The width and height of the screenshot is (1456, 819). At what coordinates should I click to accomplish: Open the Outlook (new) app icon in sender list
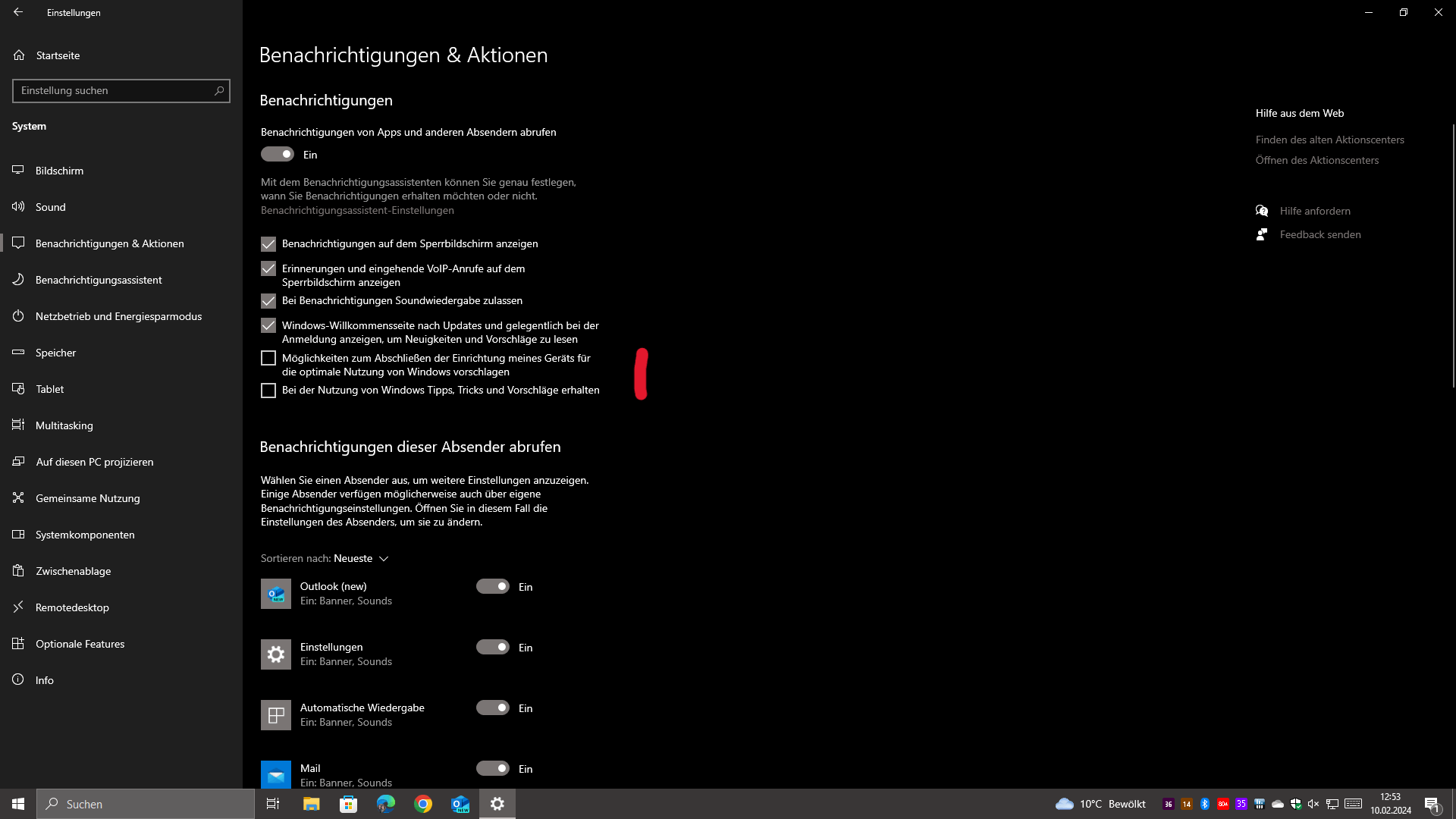275,594
